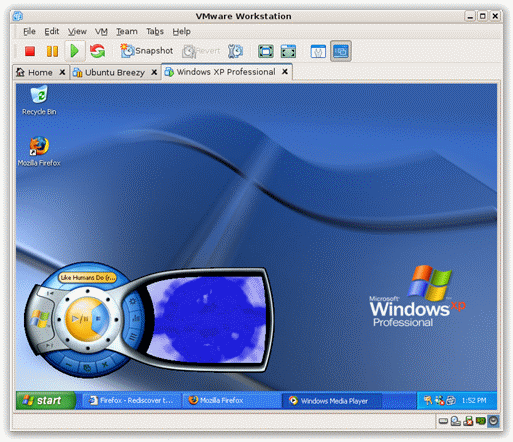
Task: Open the Edit menu
Action: coord(52,31)
